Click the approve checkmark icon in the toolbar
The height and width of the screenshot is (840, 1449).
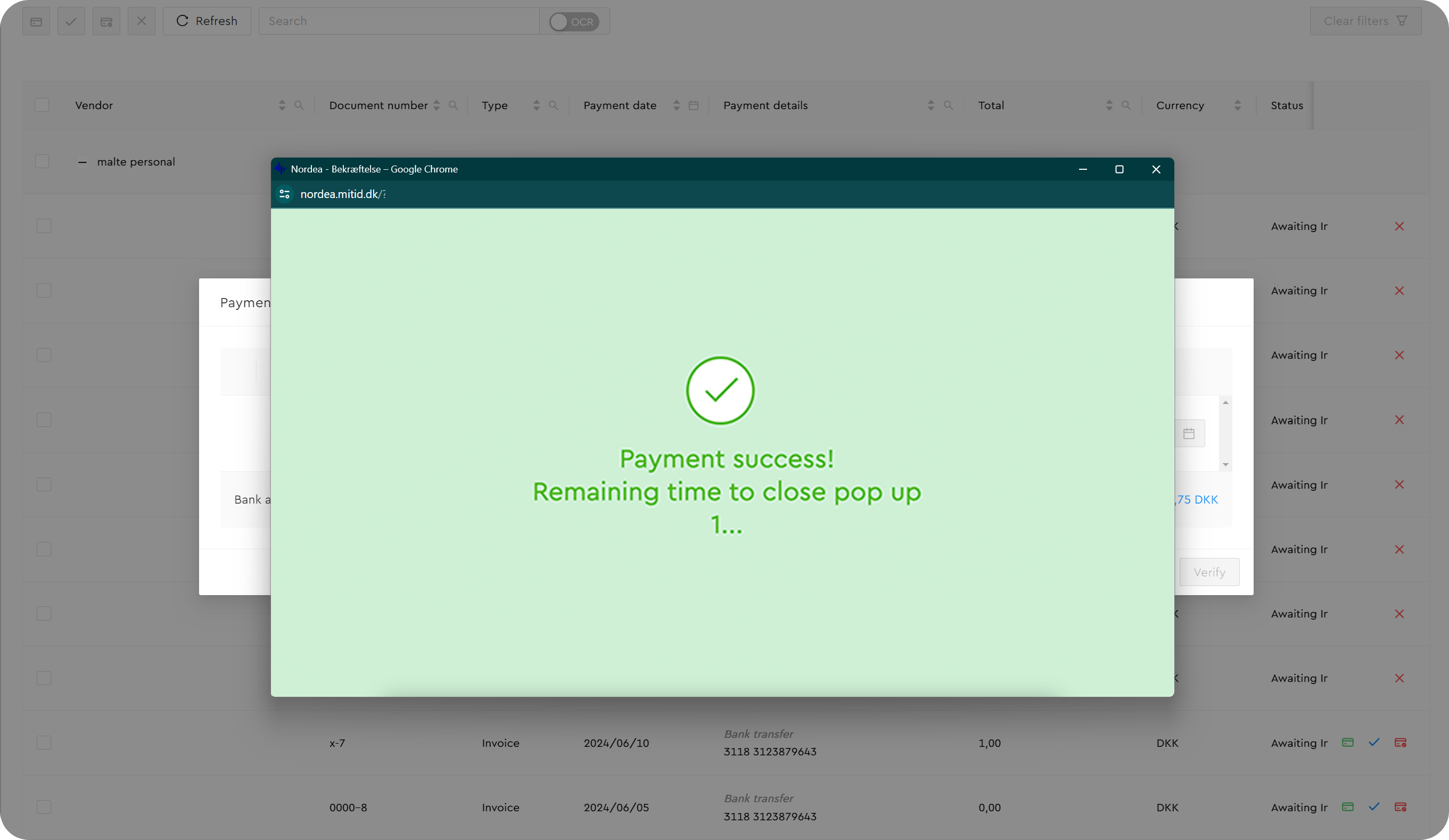point(71,21)
